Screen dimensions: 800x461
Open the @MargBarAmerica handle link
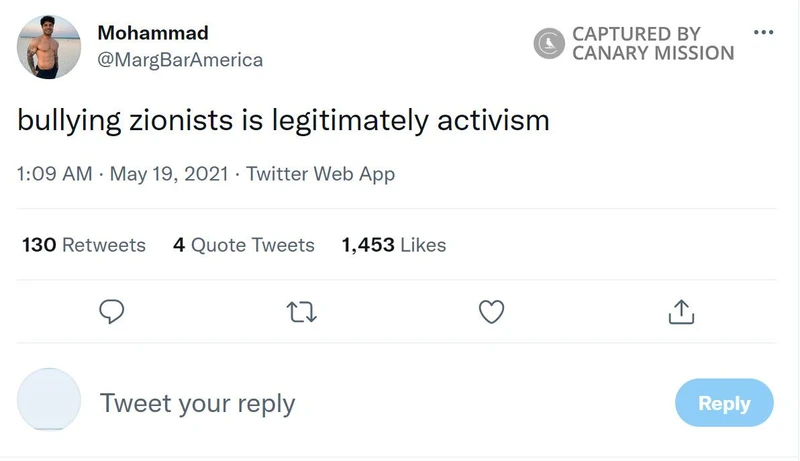pos(180,60)
